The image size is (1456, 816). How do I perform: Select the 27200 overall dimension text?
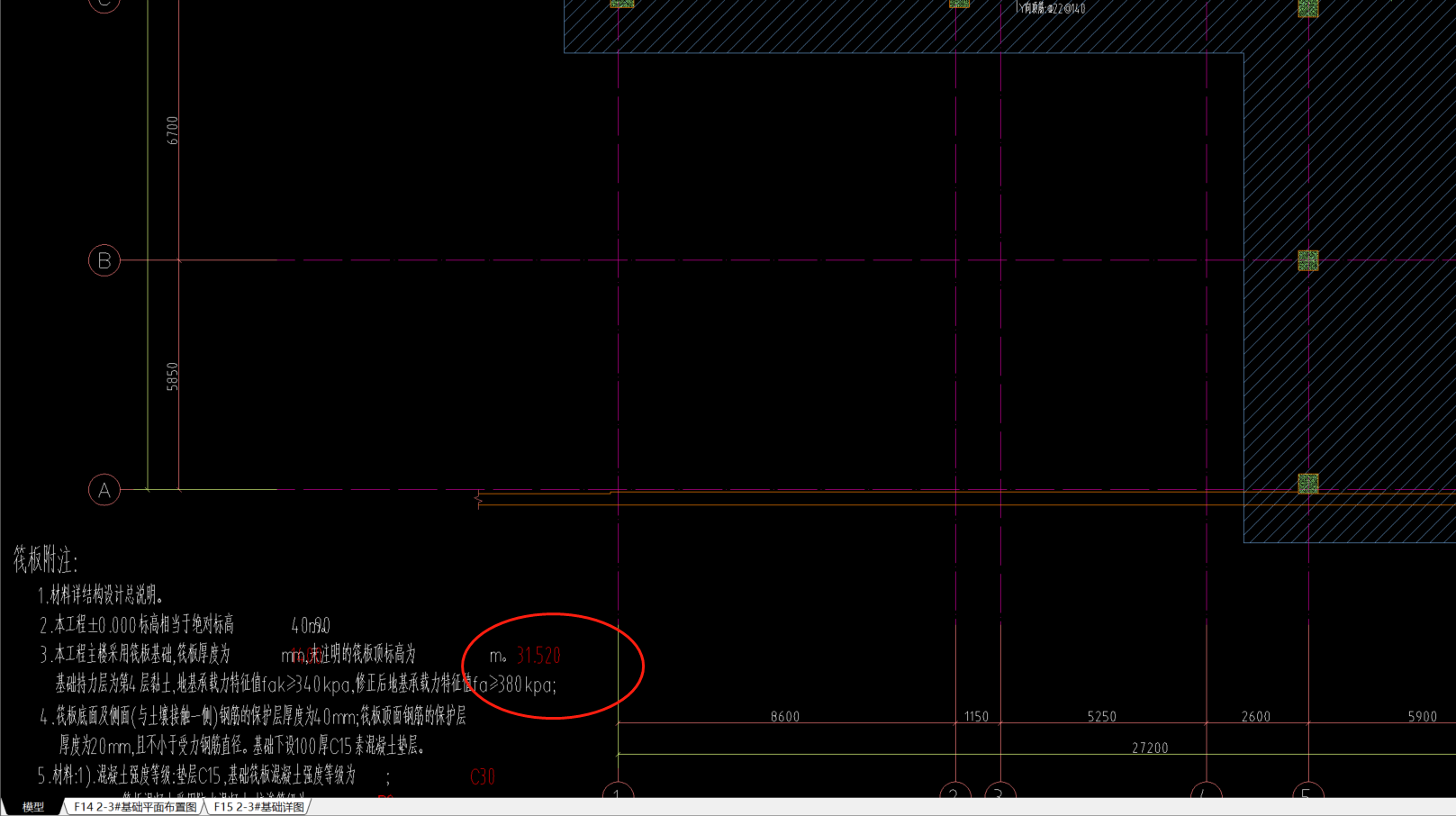click(1150, 748)
